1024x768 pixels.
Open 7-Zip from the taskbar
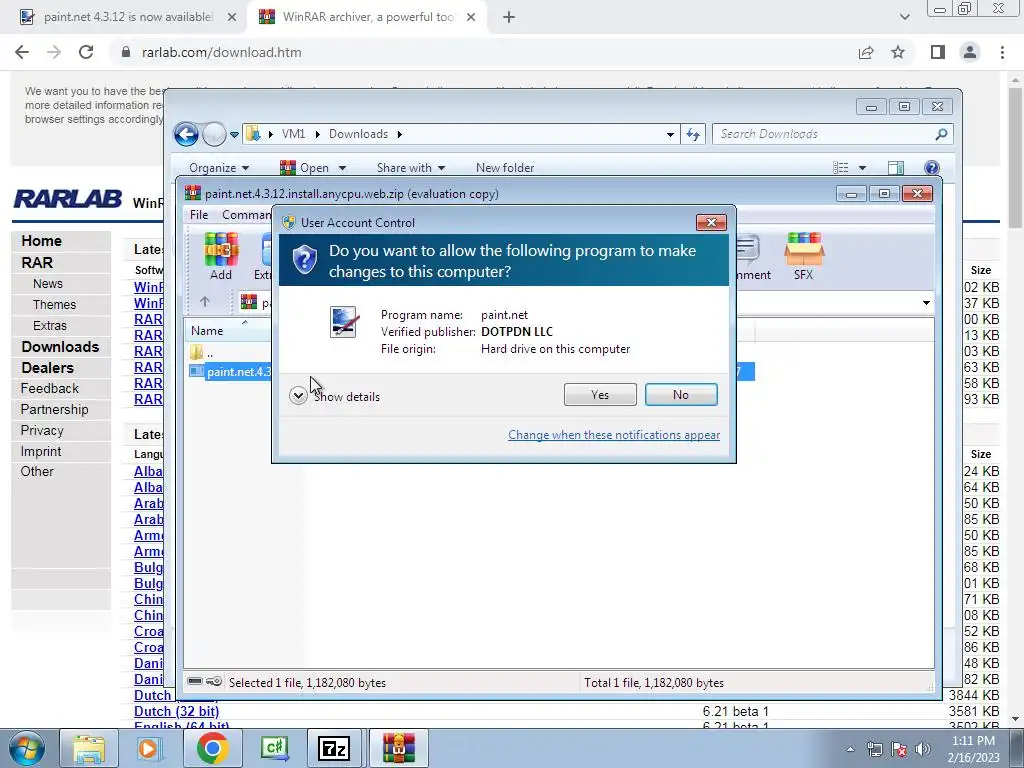334,748
